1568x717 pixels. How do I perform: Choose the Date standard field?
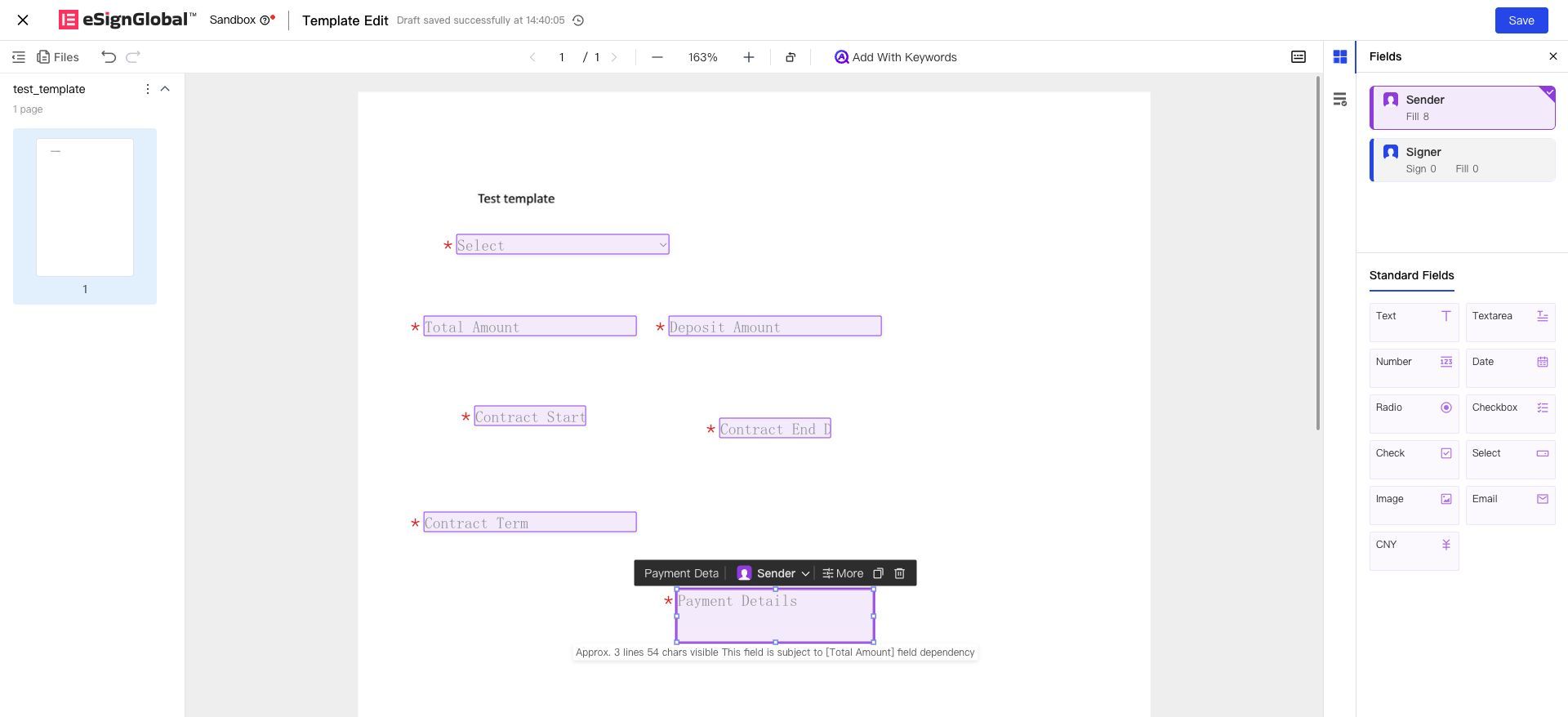1511,368
